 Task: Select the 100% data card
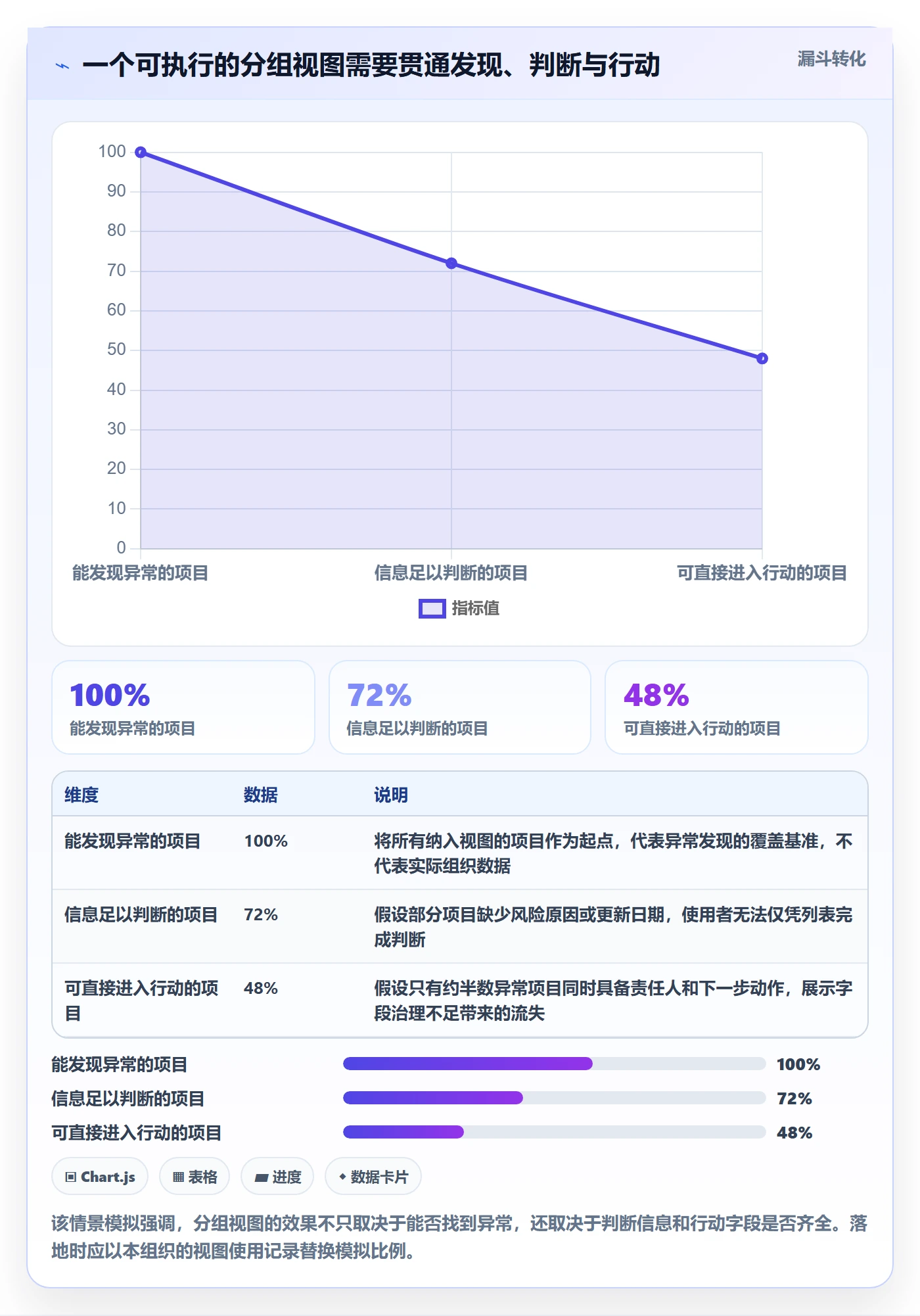pos(183,707)
